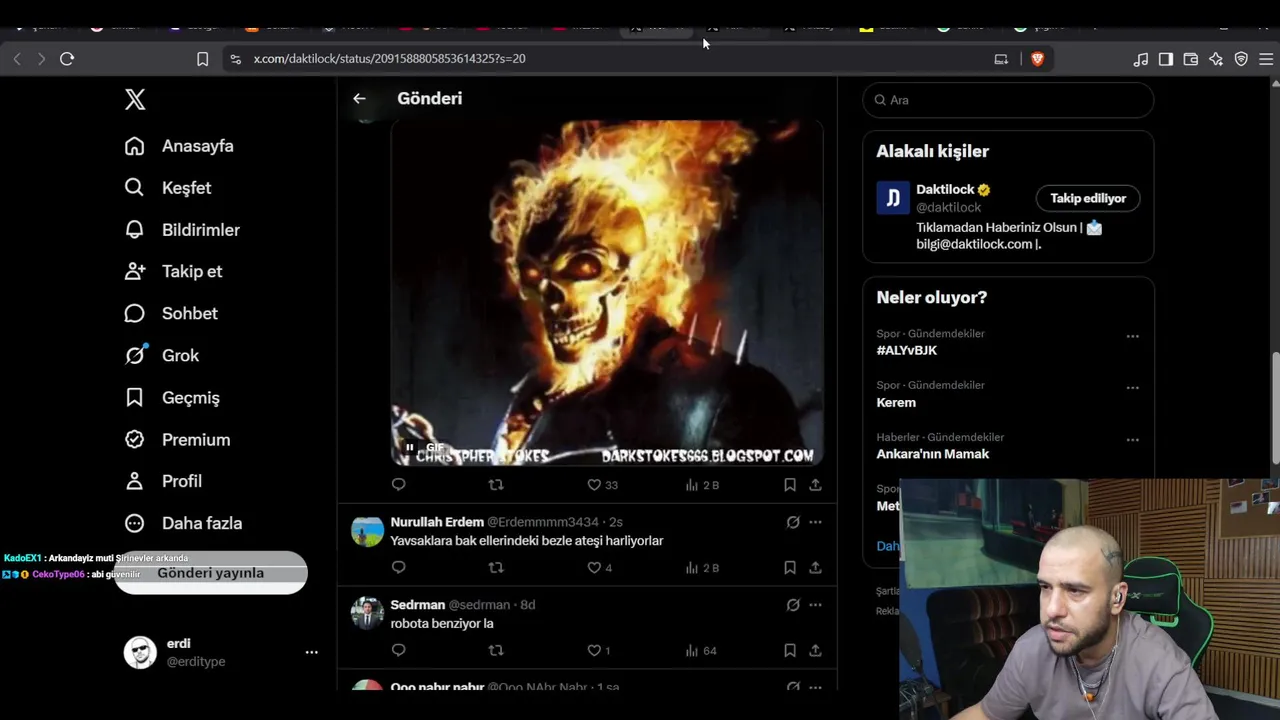Click Gönderi yayınla post button
Screen dimensions: 1280x720
click(x=211, y=573)
